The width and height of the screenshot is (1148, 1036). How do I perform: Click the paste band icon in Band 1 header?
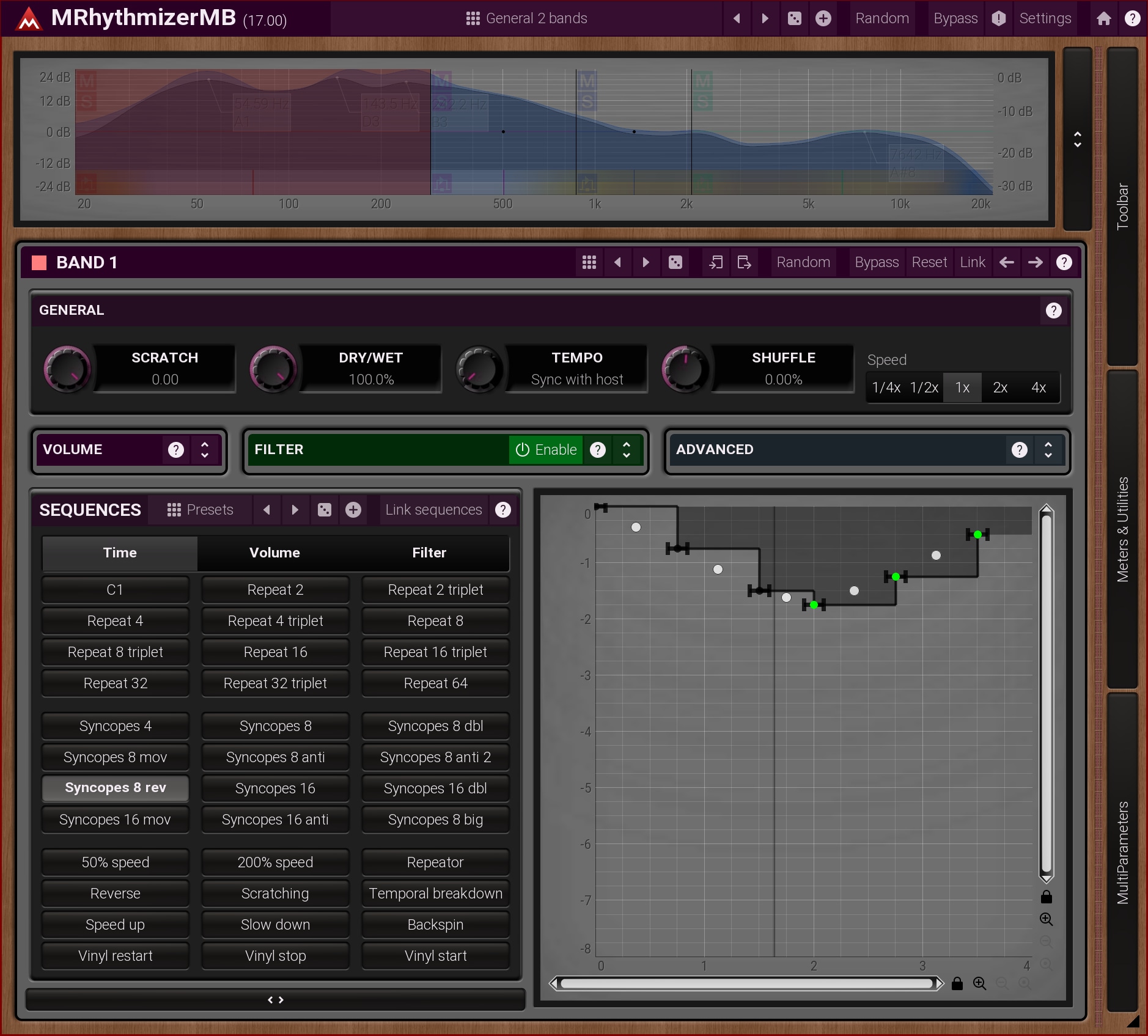(x=744, y=262)
